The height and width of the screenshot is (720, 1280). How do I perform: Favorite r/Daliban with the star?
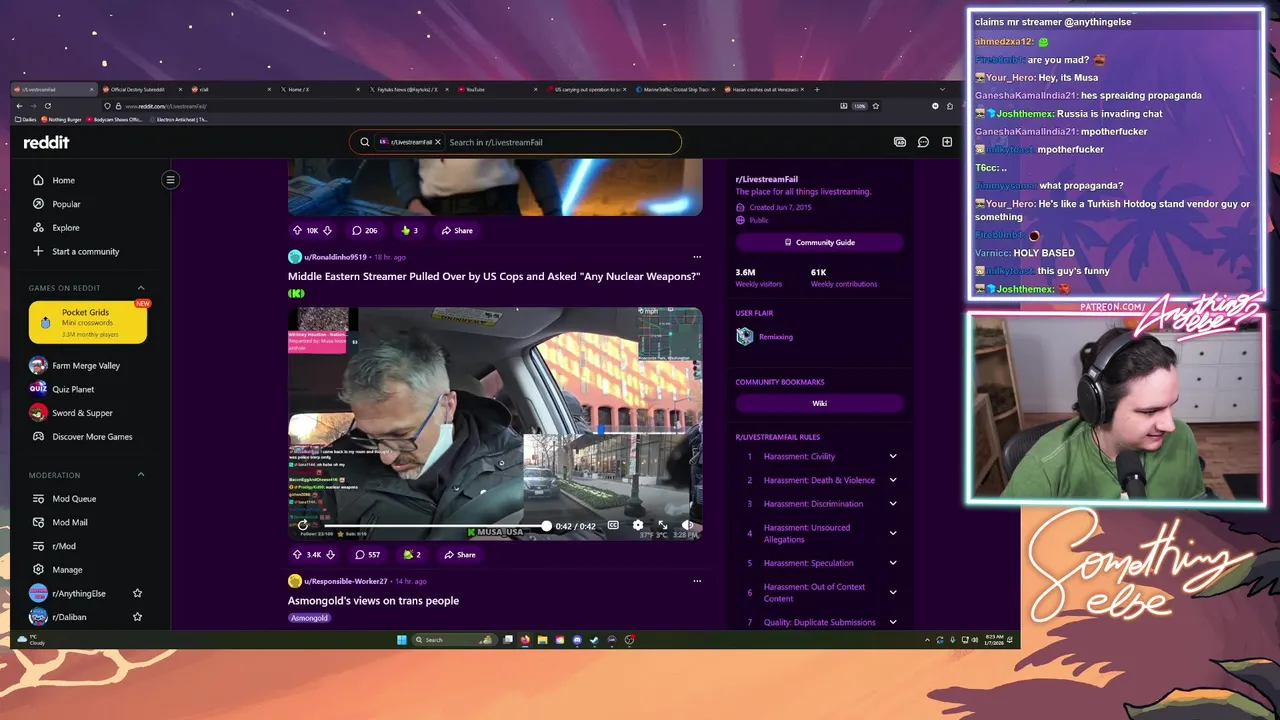[x=137, y=617]
